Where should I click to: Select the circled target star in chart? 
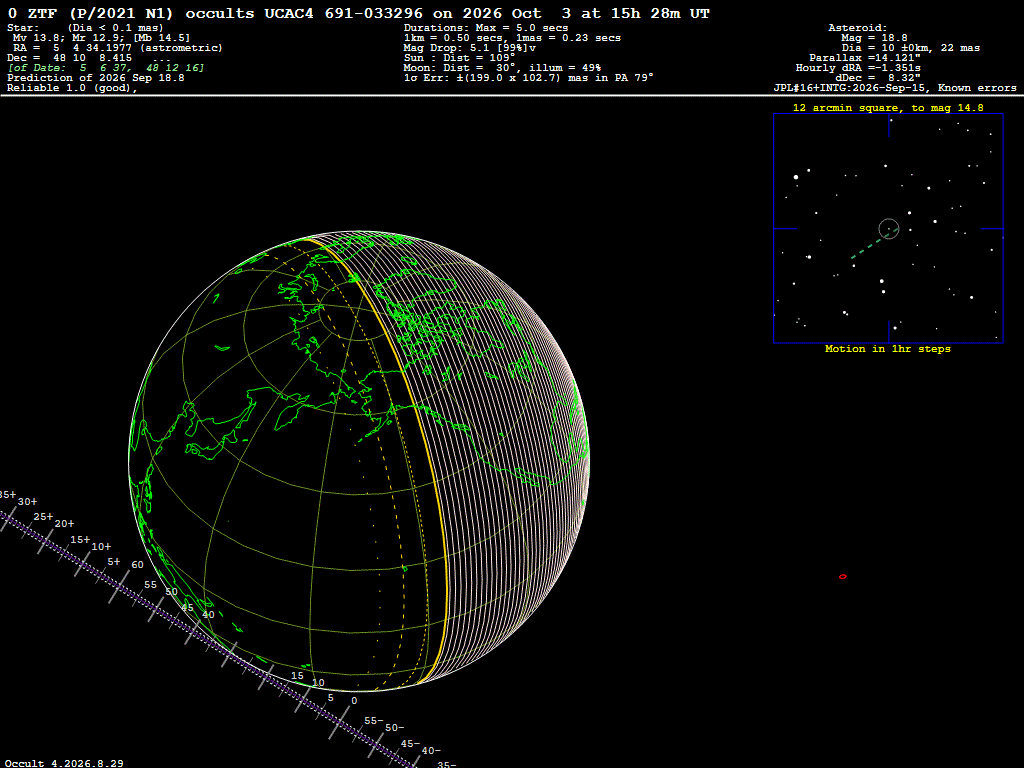click(889, 229)
